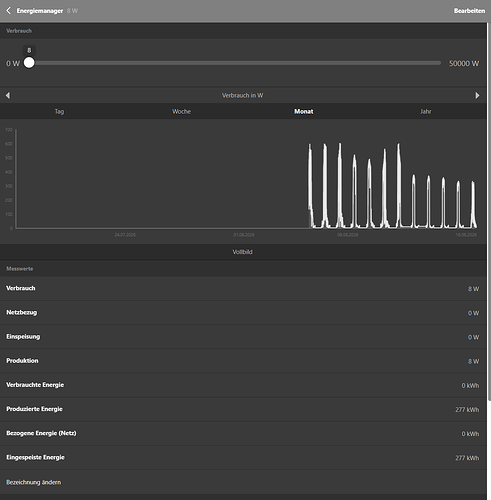Click the Verbrauch slider handle
491x500 pixels.
[29, 63]
